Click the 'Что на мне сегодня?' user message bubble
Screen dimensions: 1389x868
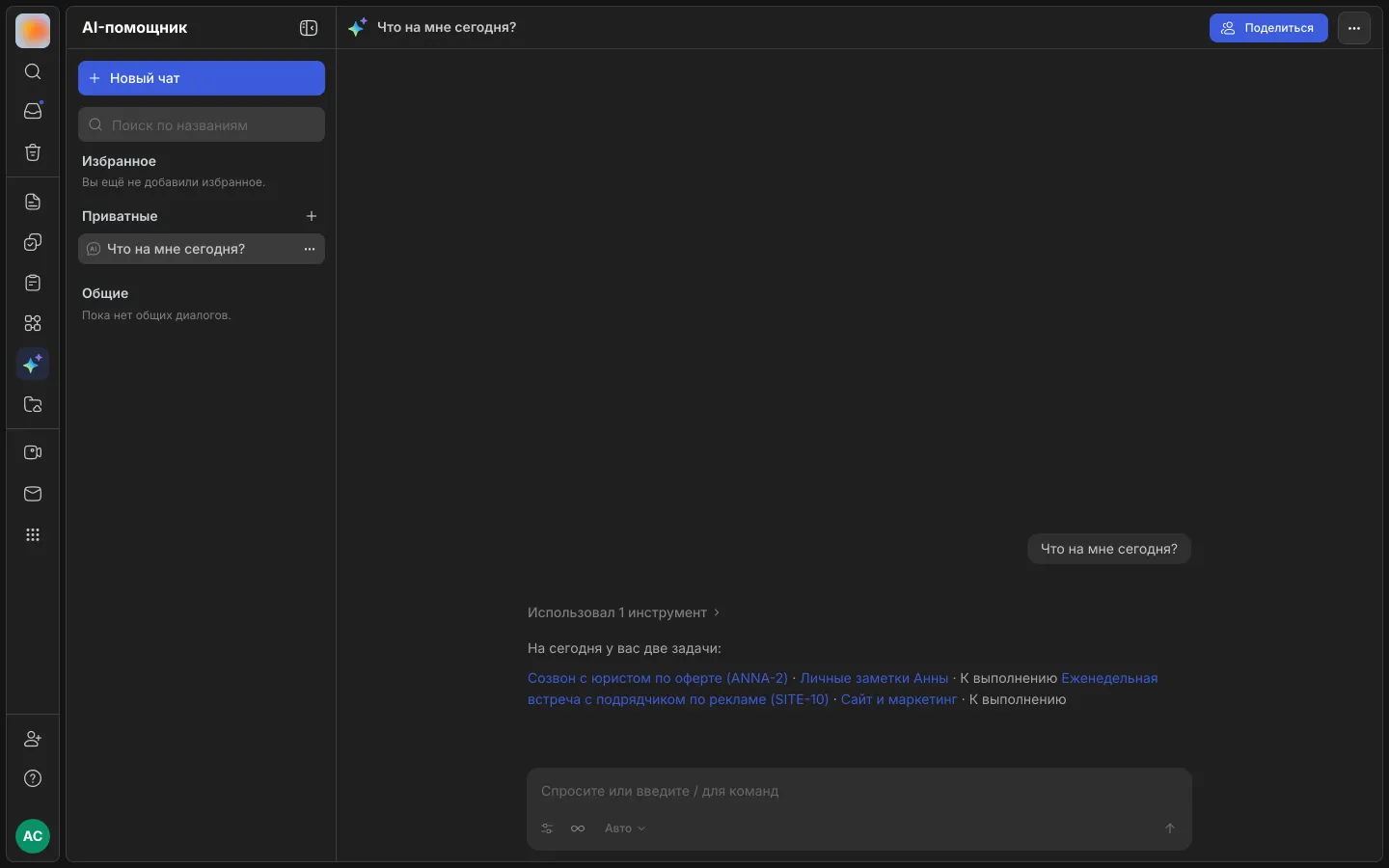click(1109, 549)
